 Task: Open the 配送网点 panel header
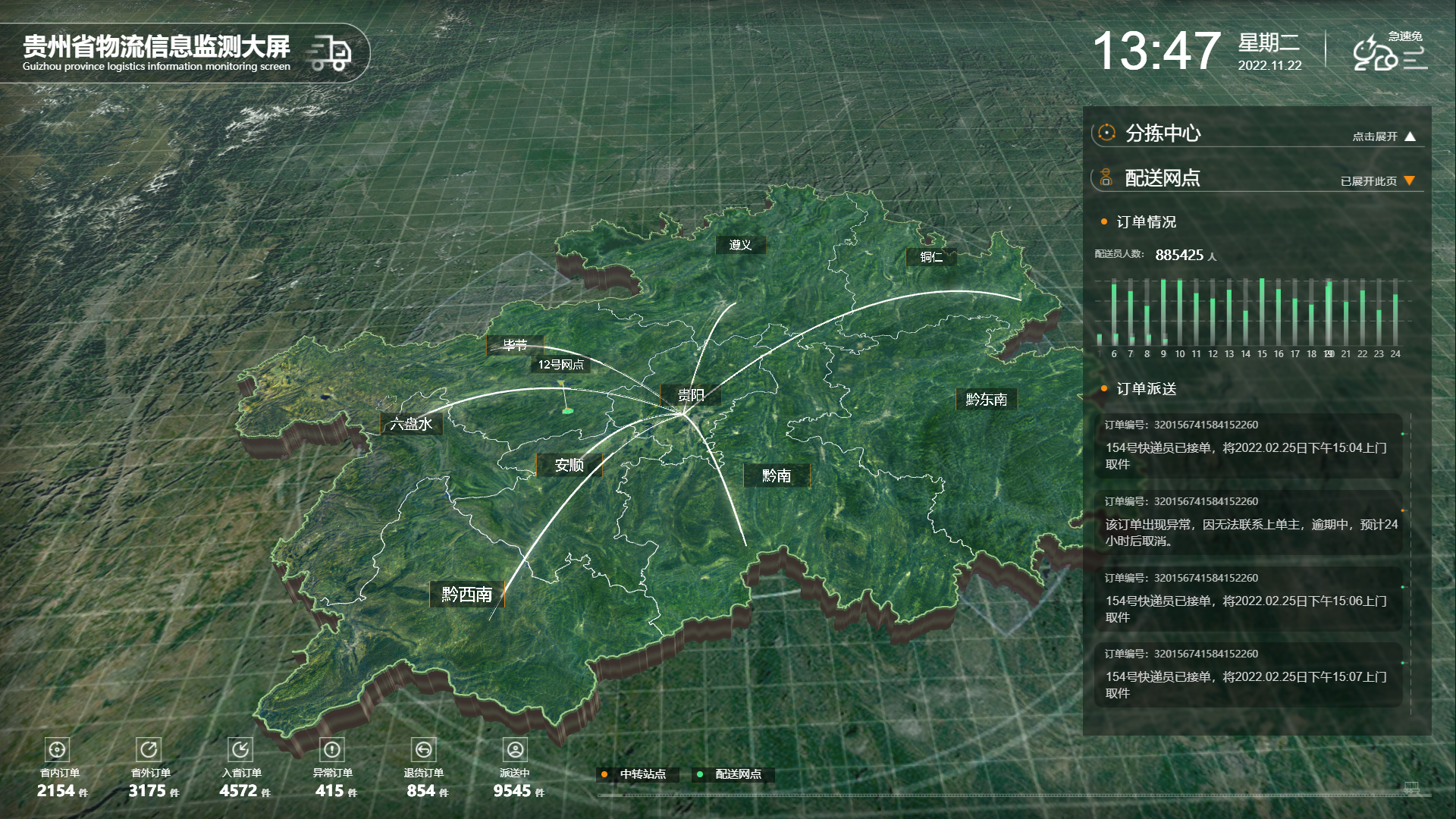point(1257,178)
